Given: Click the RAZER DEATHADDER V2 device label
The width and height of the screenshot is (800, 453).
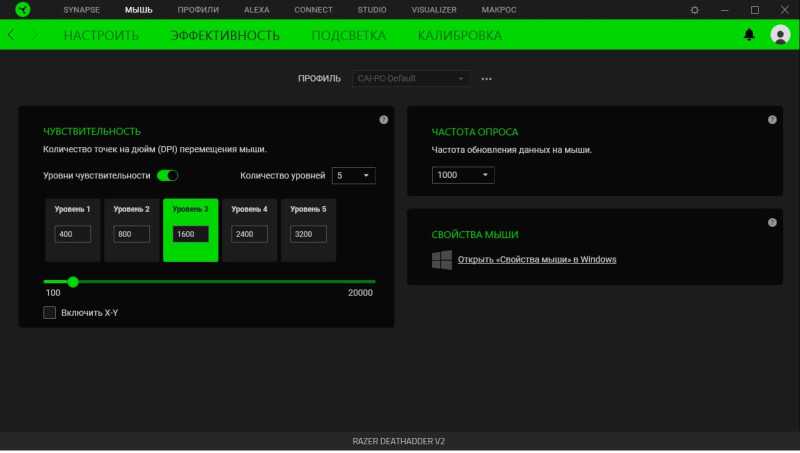Looking at the screenshot, I should (x=398, y=441).
